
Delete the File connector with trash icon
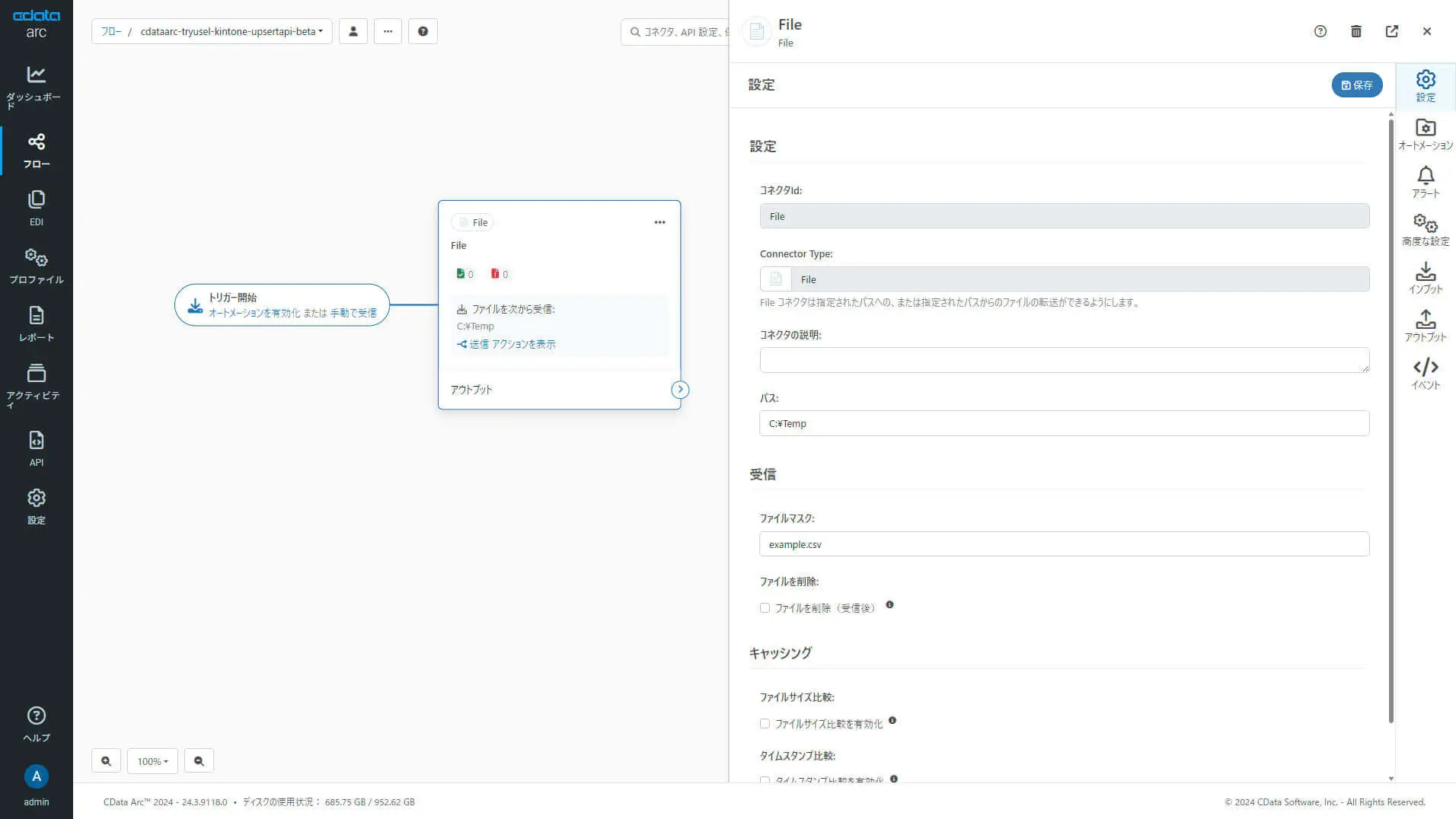click(x=1355, y=31)
